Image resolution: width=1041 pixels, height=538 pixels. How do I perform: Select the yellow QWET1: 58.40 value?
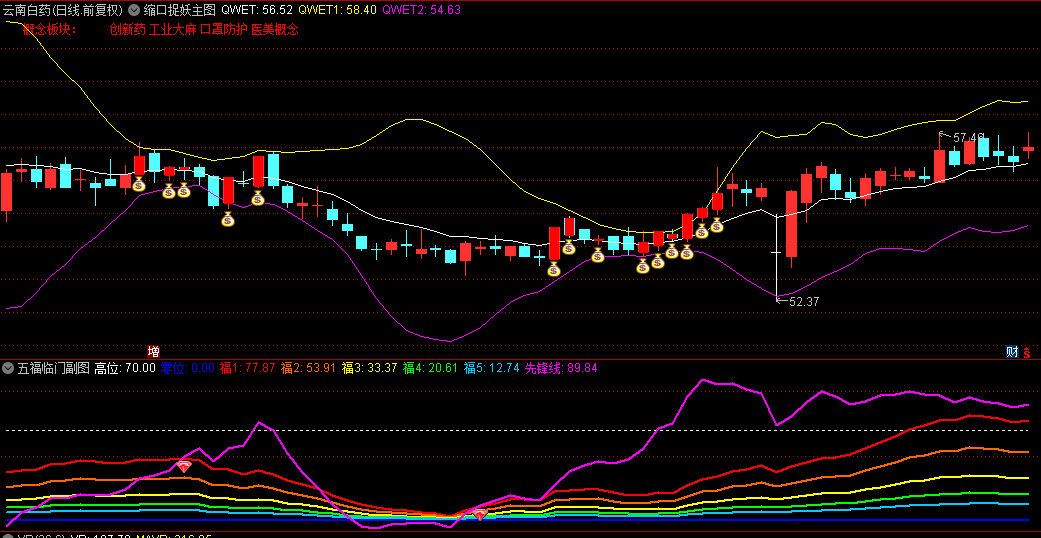337,10
